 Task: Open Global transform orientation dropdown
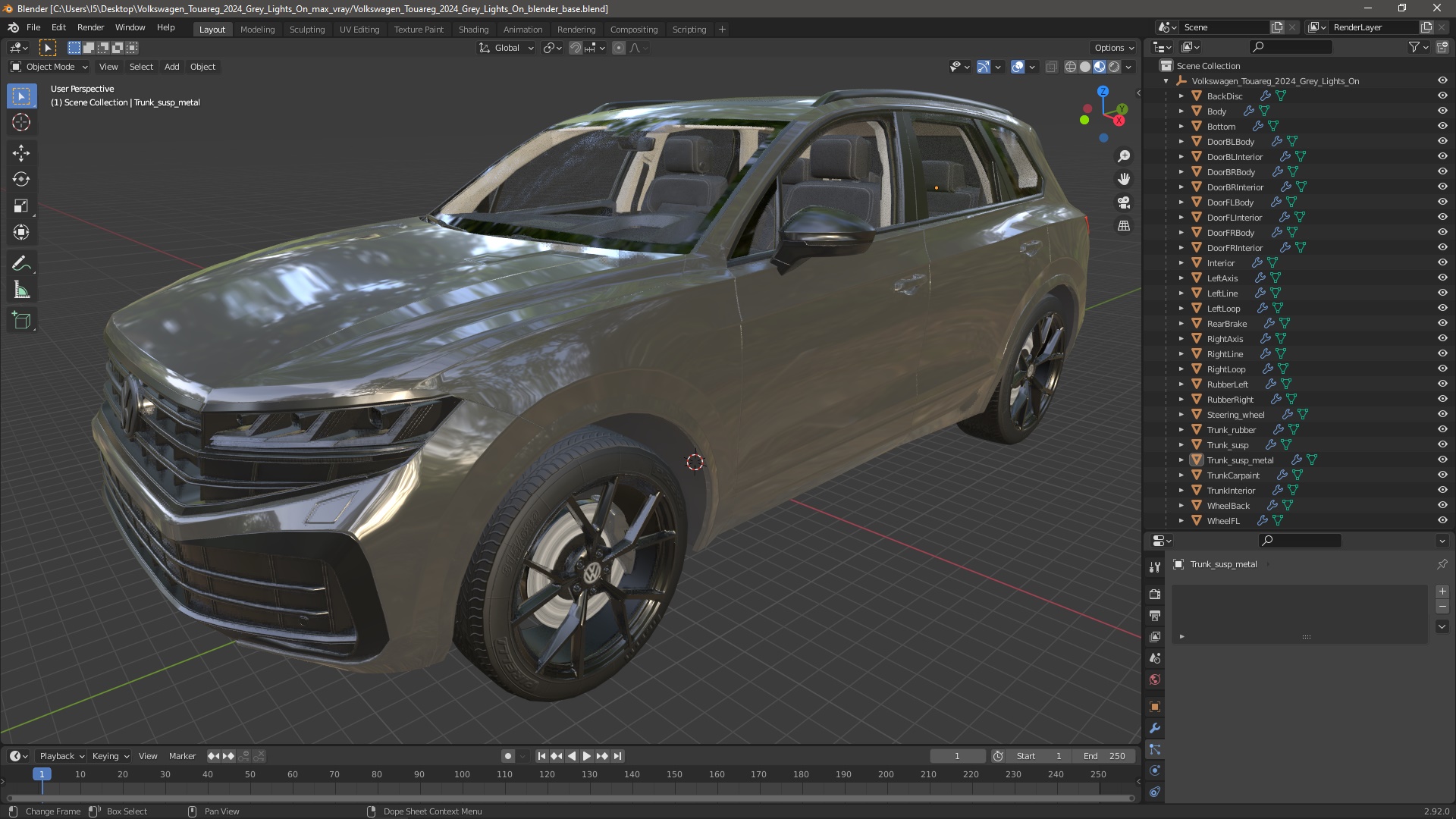506,48
